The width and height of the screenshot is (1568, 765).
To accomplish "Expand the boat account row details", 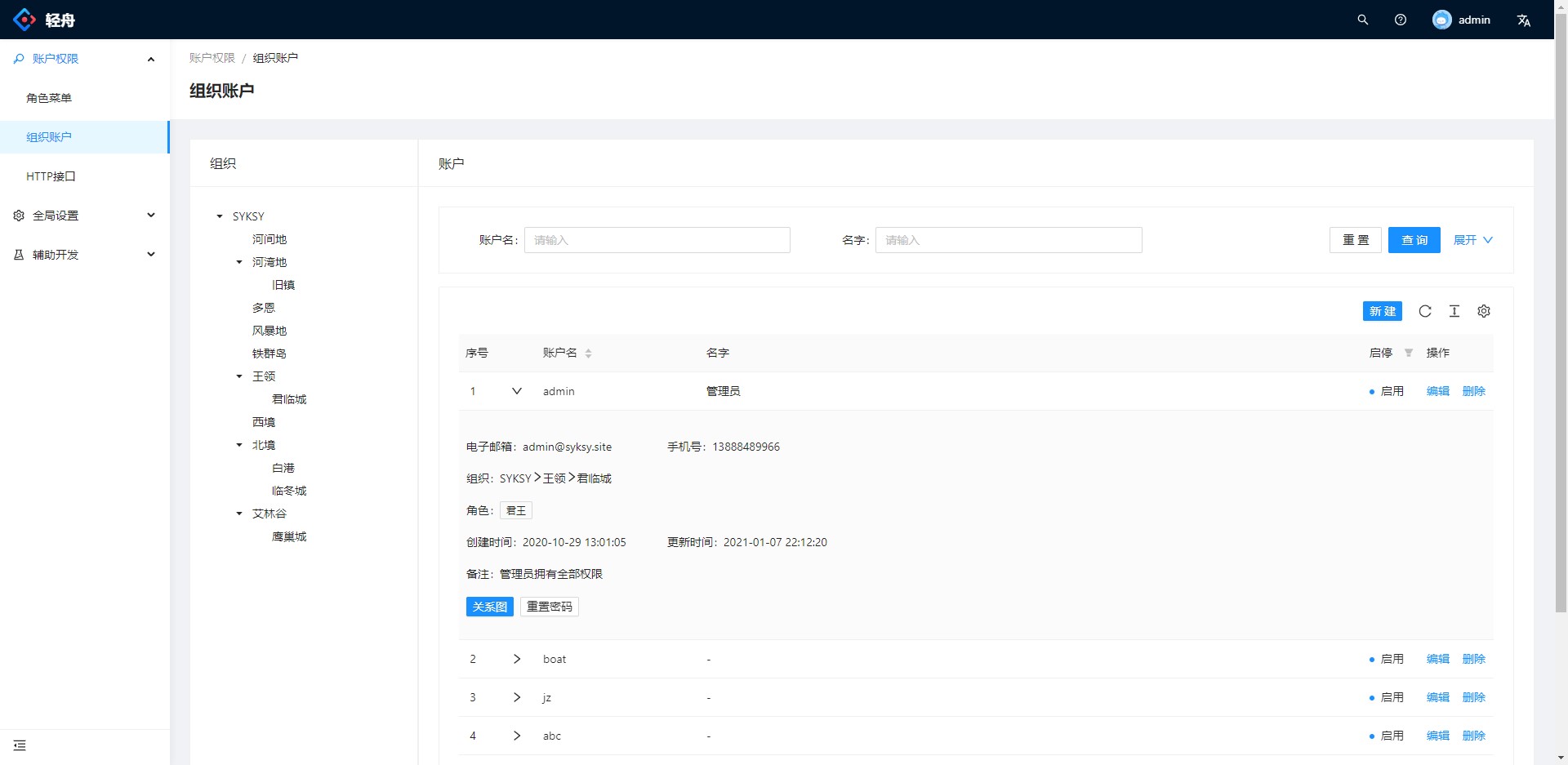I will [x=517, y=659].
